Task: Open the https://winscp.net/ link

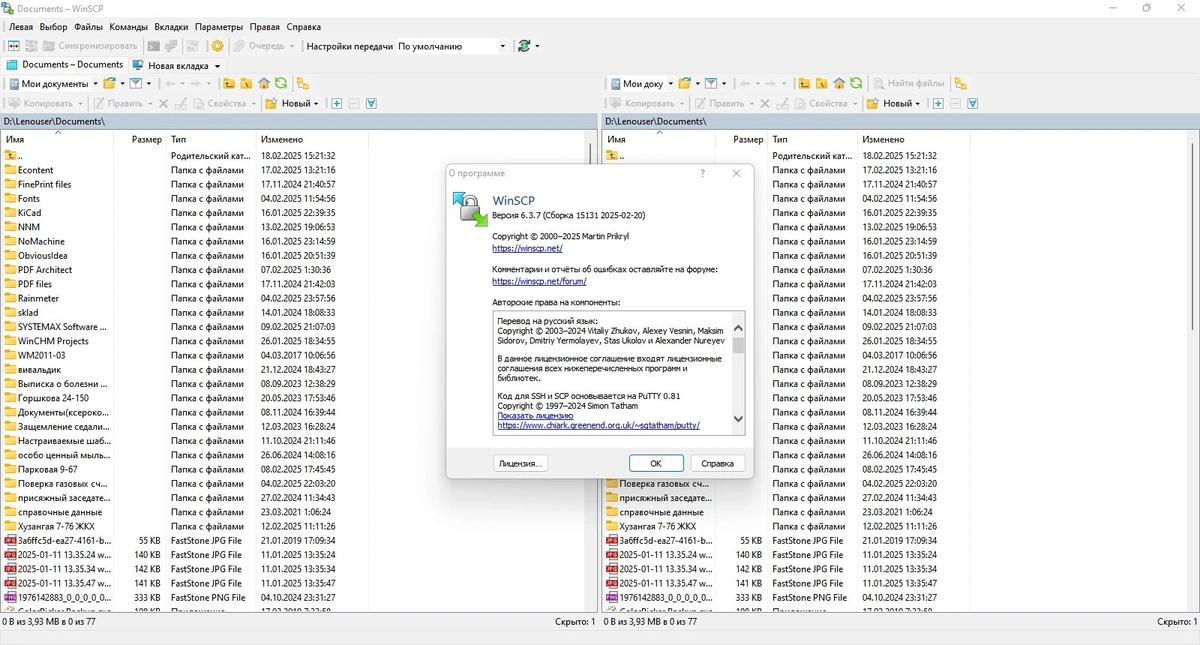Action: coord(527,248)
